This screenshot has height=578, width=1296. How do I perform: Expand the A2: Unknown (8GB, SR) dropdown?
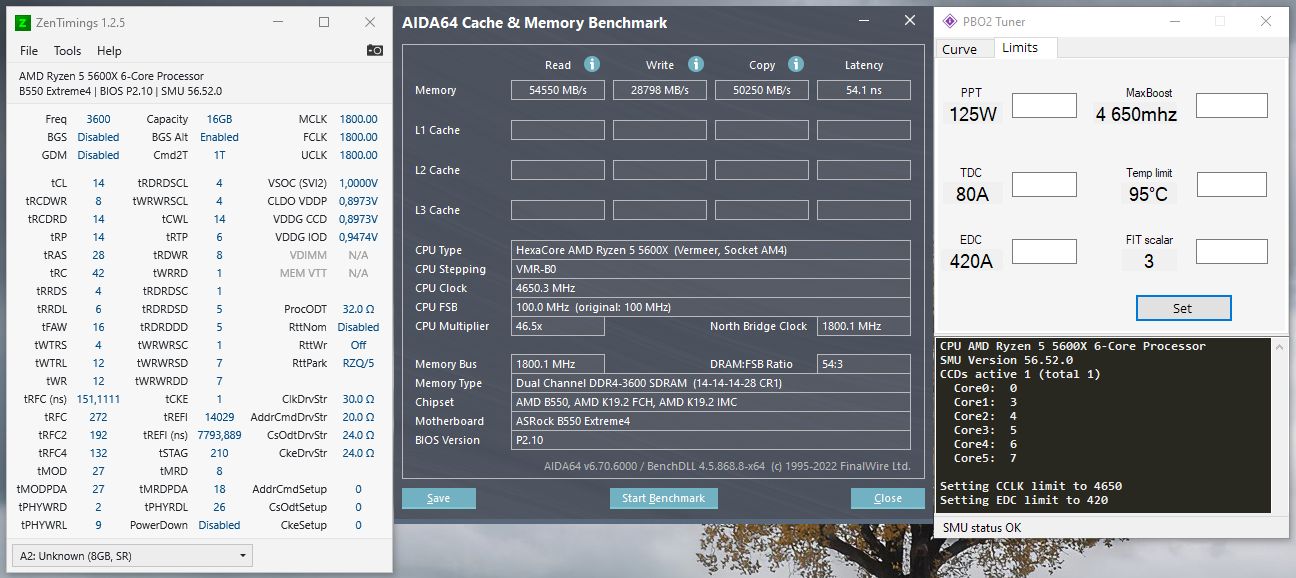tap(132, 556)
